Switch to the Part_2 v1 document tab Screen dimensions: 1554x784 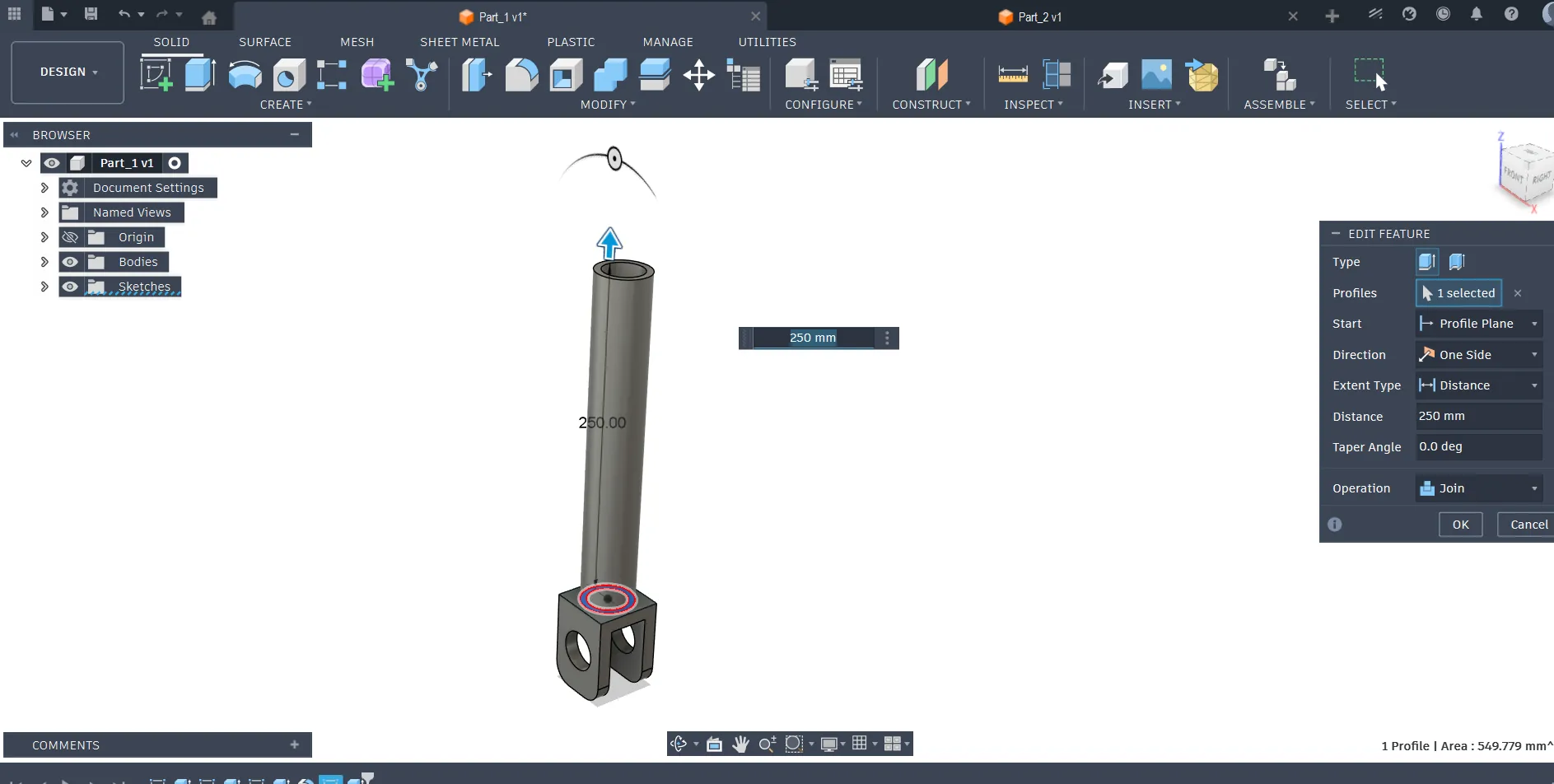1039,16
